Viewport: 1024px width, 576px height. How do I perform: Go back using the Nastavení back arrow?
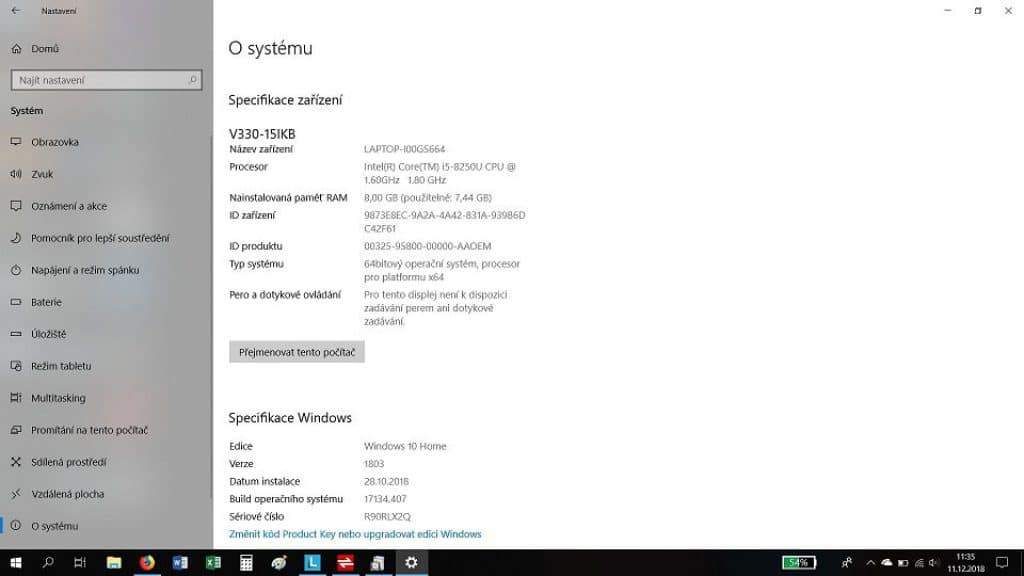(16, 10)
